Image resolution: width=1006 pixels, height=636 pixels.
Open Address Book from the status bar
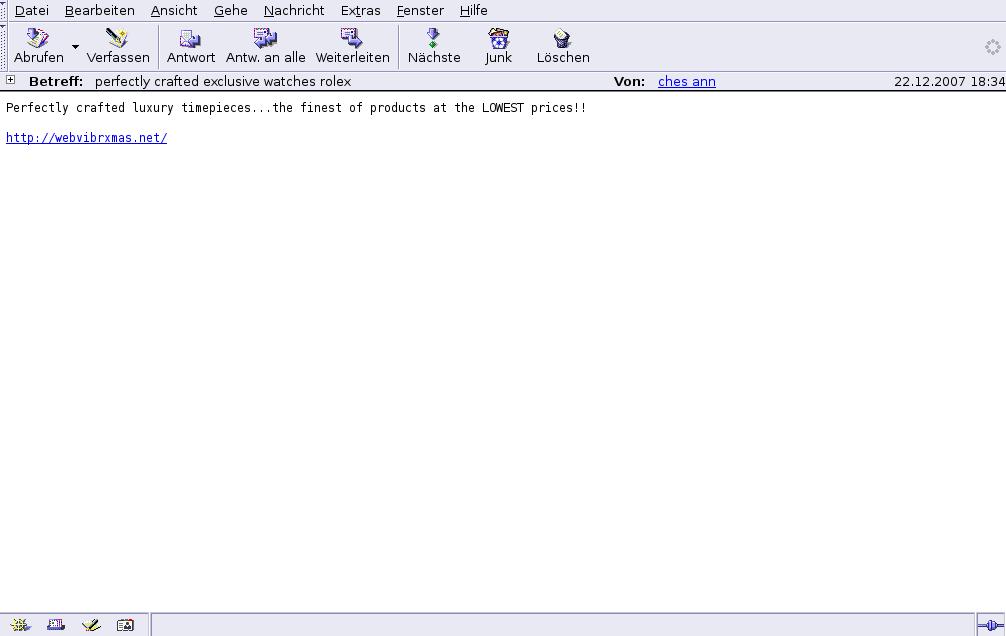[125, 625]
